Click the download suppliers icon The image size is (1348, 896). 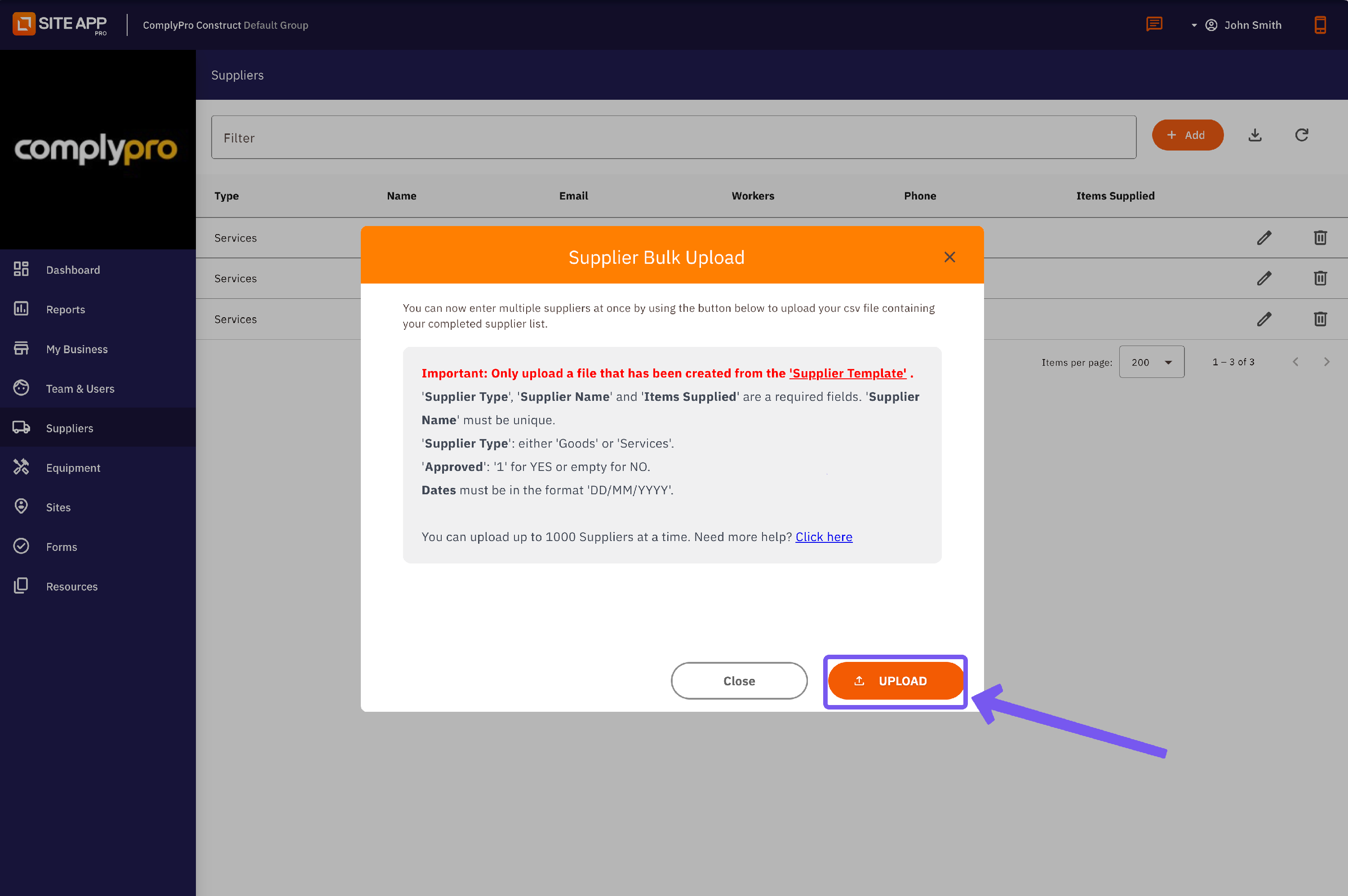(1255, 135)
